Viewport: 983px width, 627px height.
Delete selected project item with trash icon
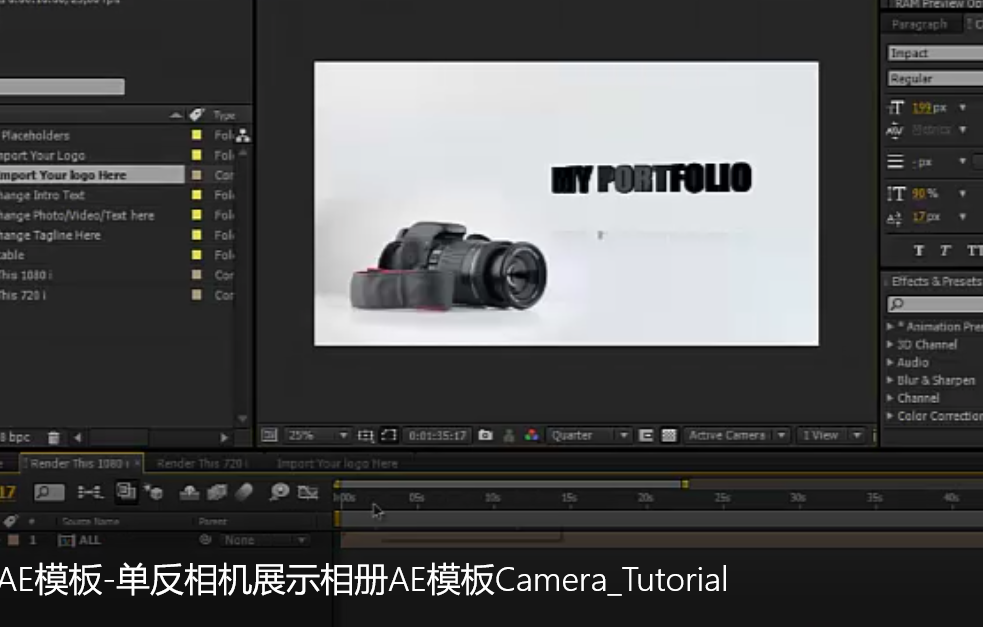click(x=54, y=438)
